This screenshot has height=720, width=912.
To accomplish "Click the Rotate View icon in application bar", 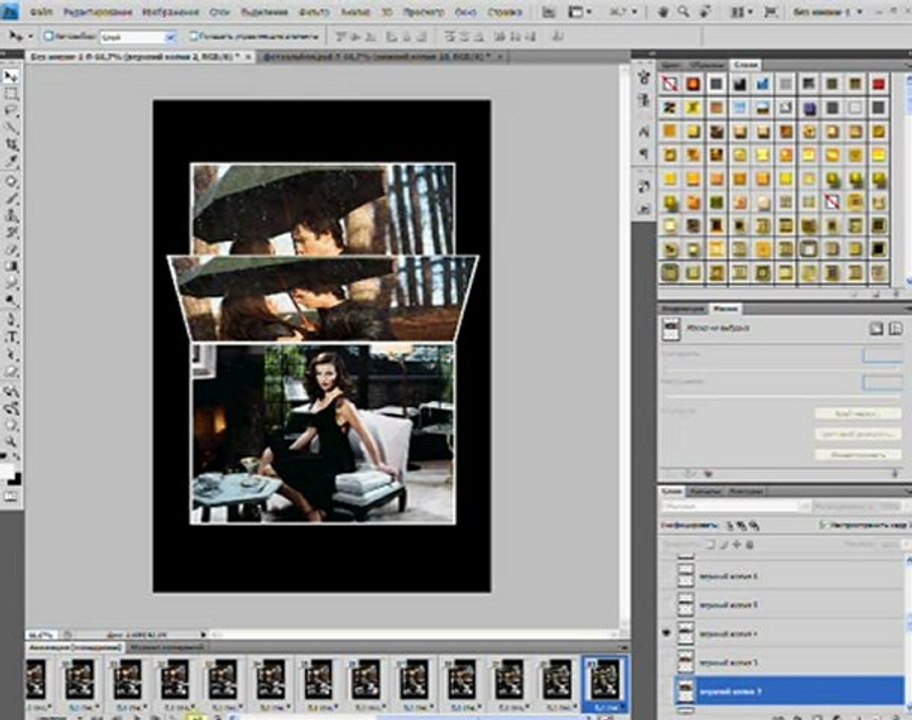I will click(x=706, y=12).
